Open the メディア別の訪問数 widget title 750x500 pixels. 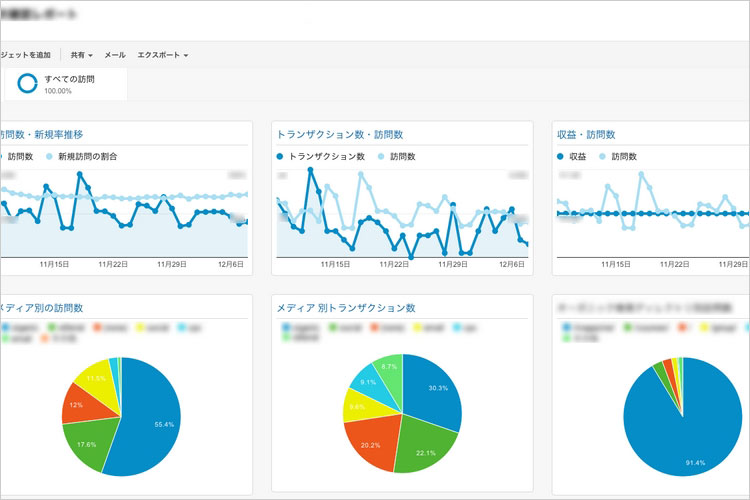click(41, 308)
